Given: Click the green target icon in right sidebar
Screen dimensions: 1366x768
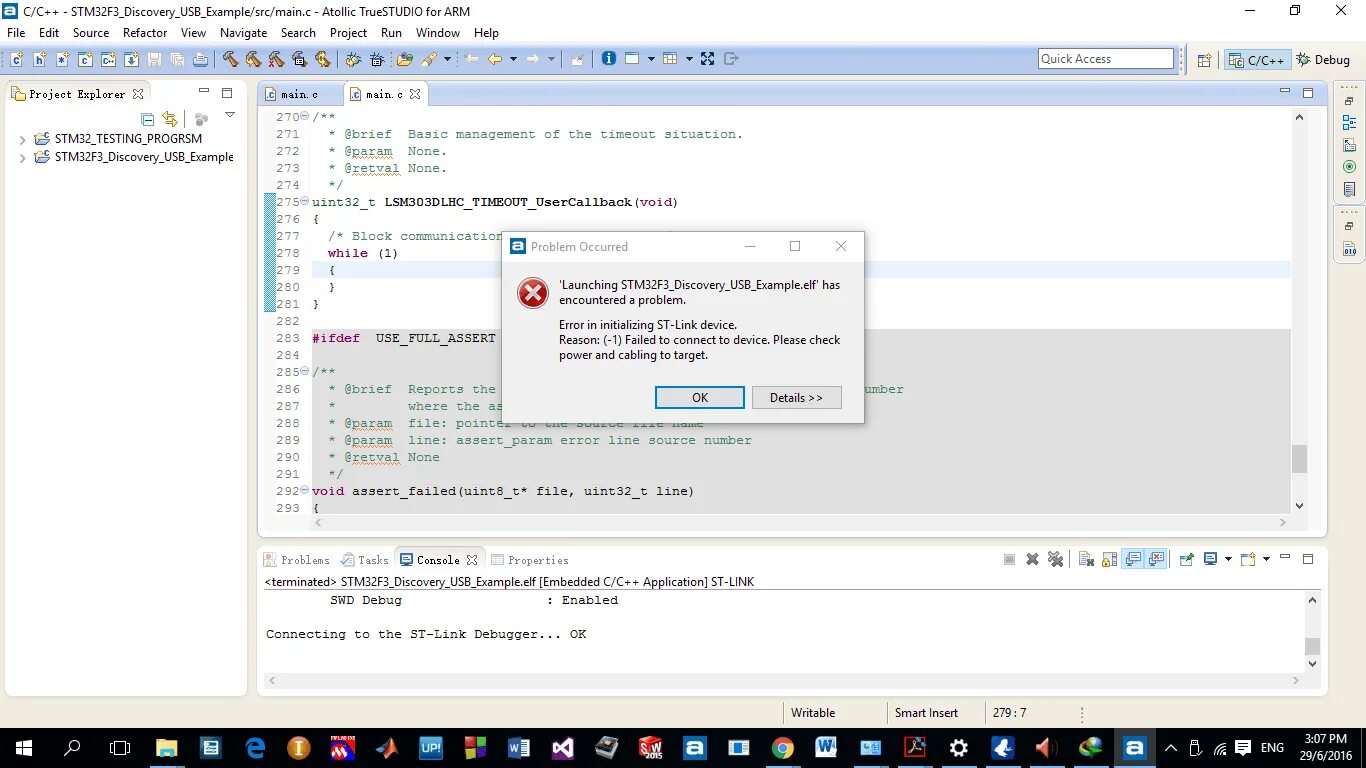Looking at the screenshot, I should [x=1349, y=167].
